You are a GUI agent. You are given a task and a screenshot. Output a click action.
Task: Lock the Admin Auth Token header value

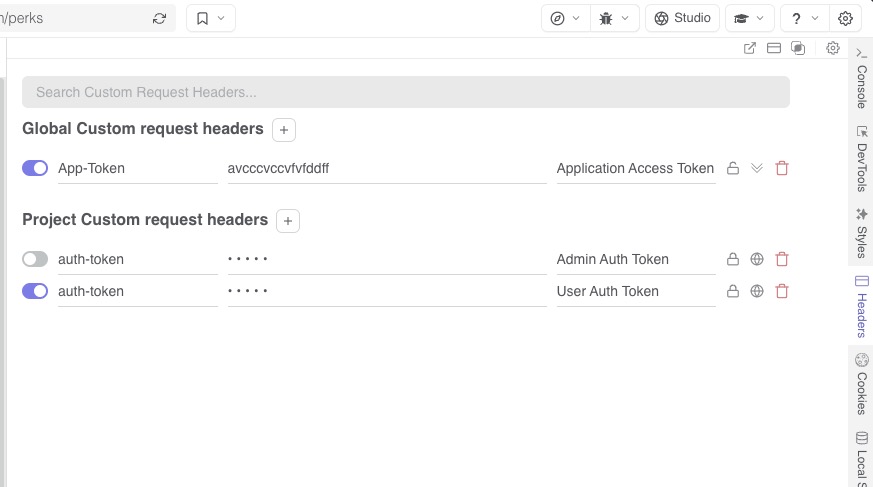(733, 259)
